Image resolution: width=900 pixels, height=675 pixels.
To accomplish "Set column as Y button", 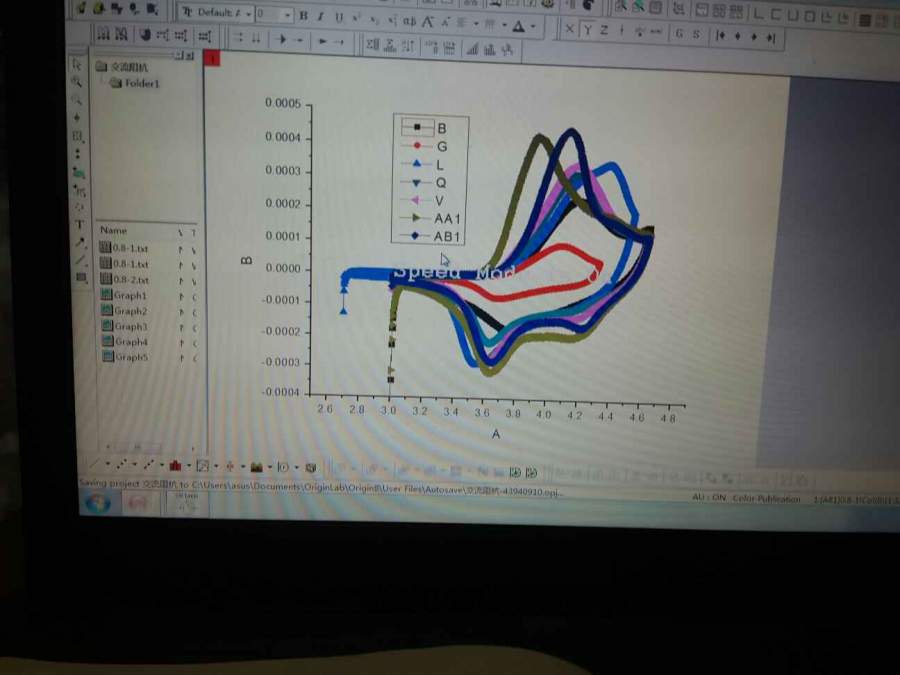I will (x=587, y=30).
